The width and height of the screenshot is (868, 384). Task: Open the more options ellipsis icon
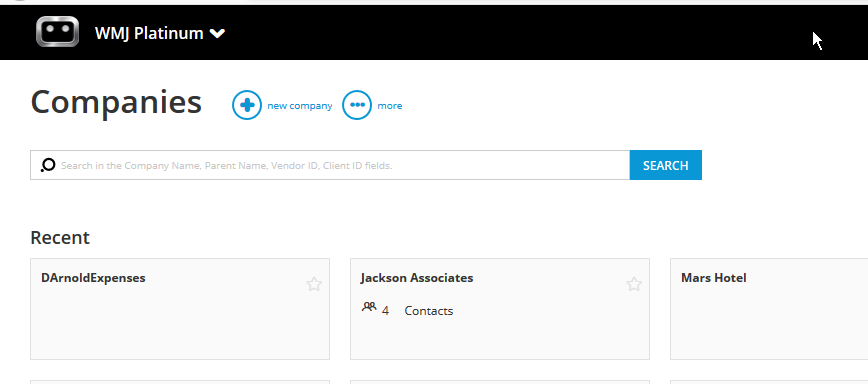pyautogui.click(x=357, y=105)
